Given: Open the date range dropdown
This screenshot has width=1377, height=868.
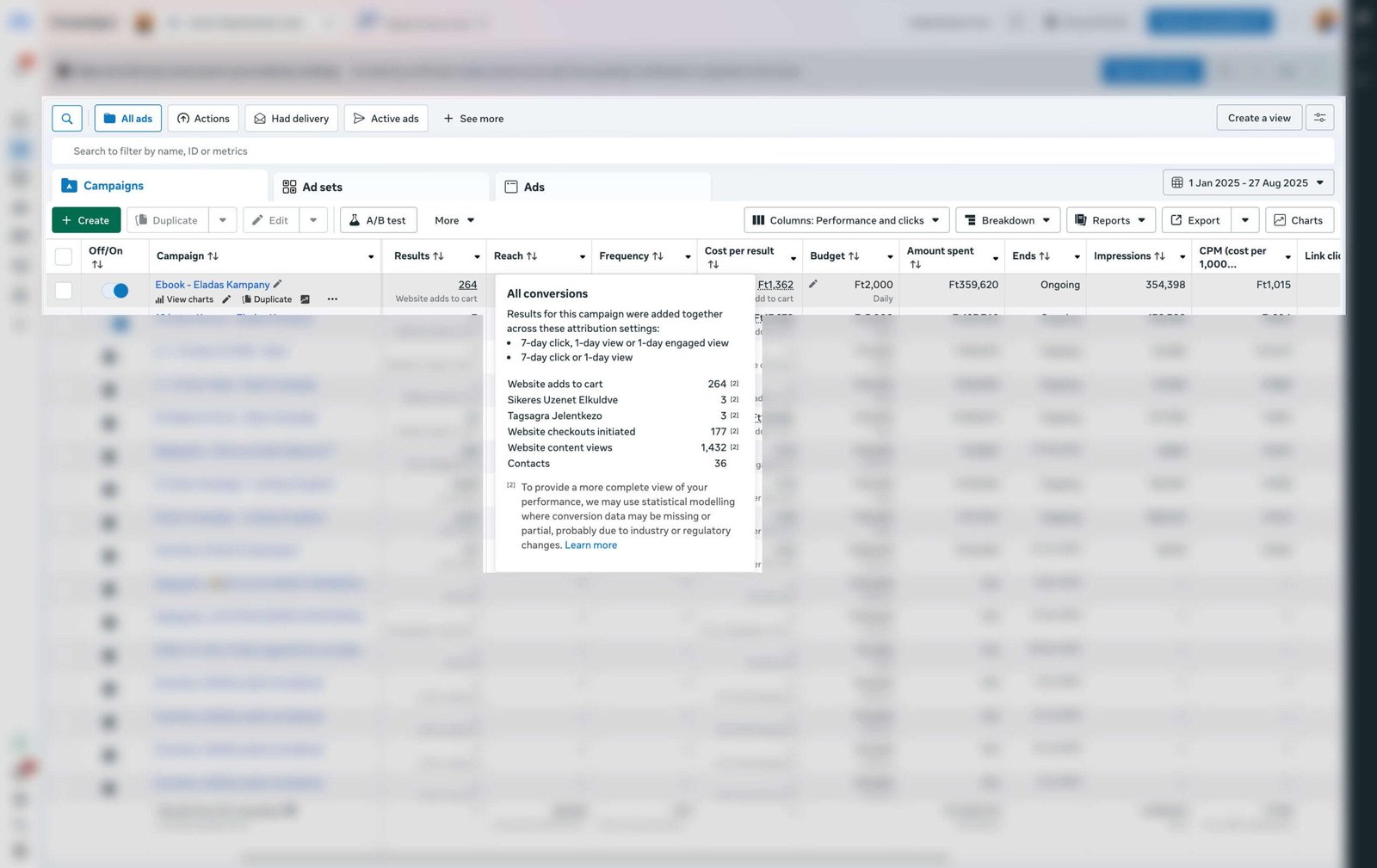Looking at the screenshot, I should [1248, 182].
